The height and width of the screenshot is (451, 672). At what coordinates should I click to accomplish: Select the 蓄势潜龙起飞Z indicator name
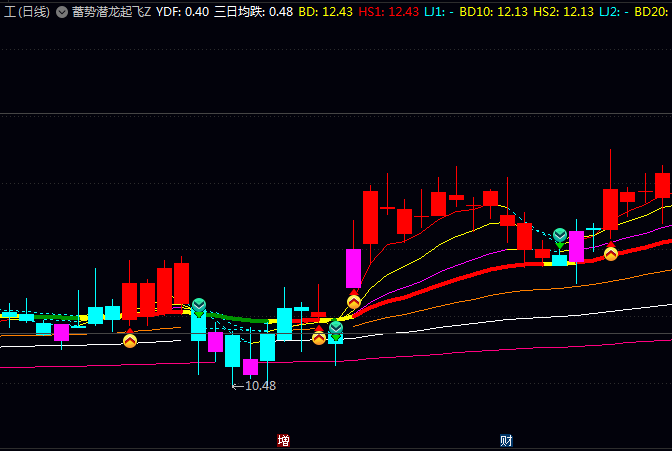tap(111, 12)
